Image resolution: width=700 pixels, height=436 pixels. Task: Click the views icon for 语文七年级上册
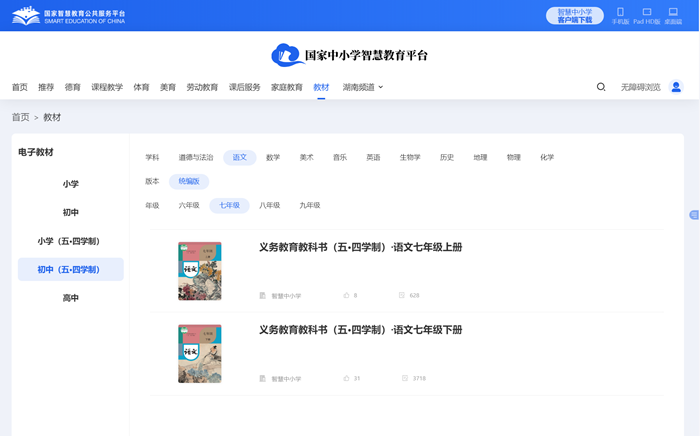401,295
